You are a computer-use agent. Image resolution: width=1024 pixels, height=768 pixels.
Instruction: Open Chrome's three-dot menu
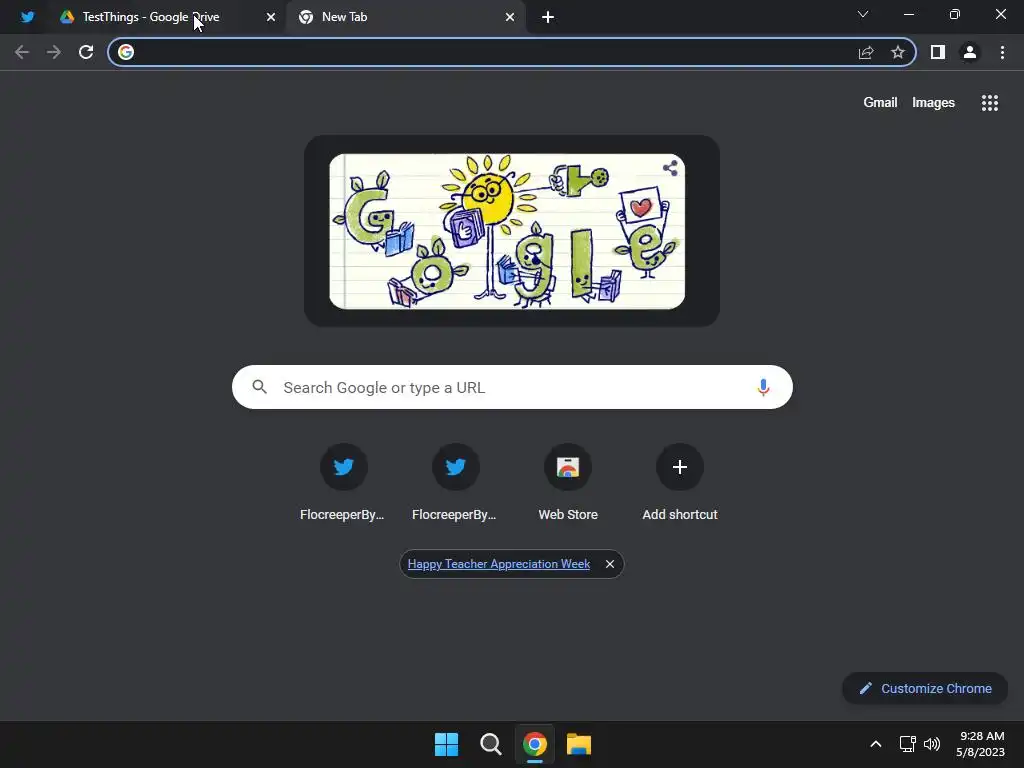(1002, 52)
